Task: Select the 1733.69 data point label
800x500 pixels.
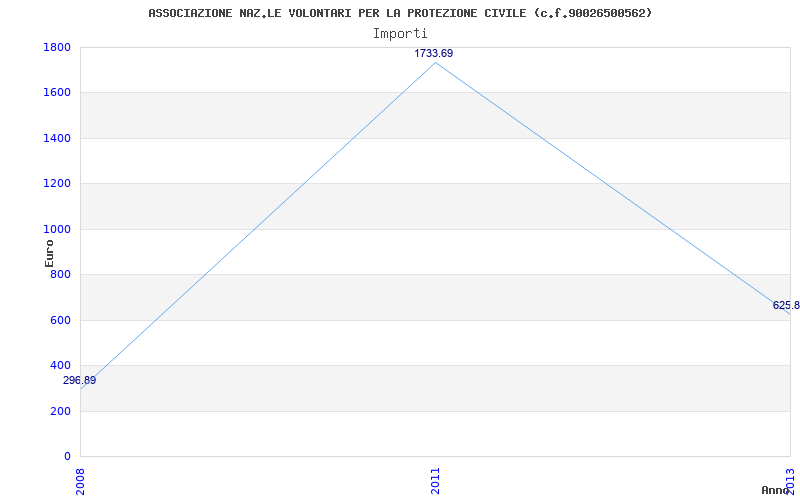Action: pyautogui.click(x=434, y=54)
